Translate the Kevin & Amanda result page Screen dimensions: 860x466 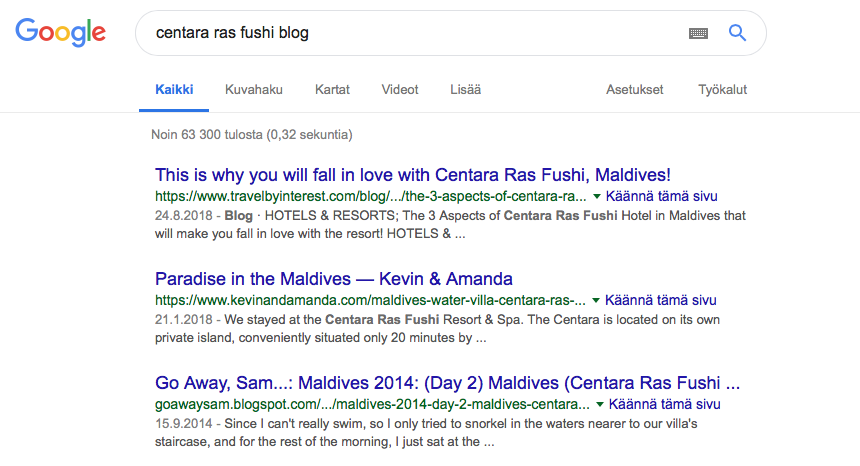pyautogui.click(x=662, y=300)
